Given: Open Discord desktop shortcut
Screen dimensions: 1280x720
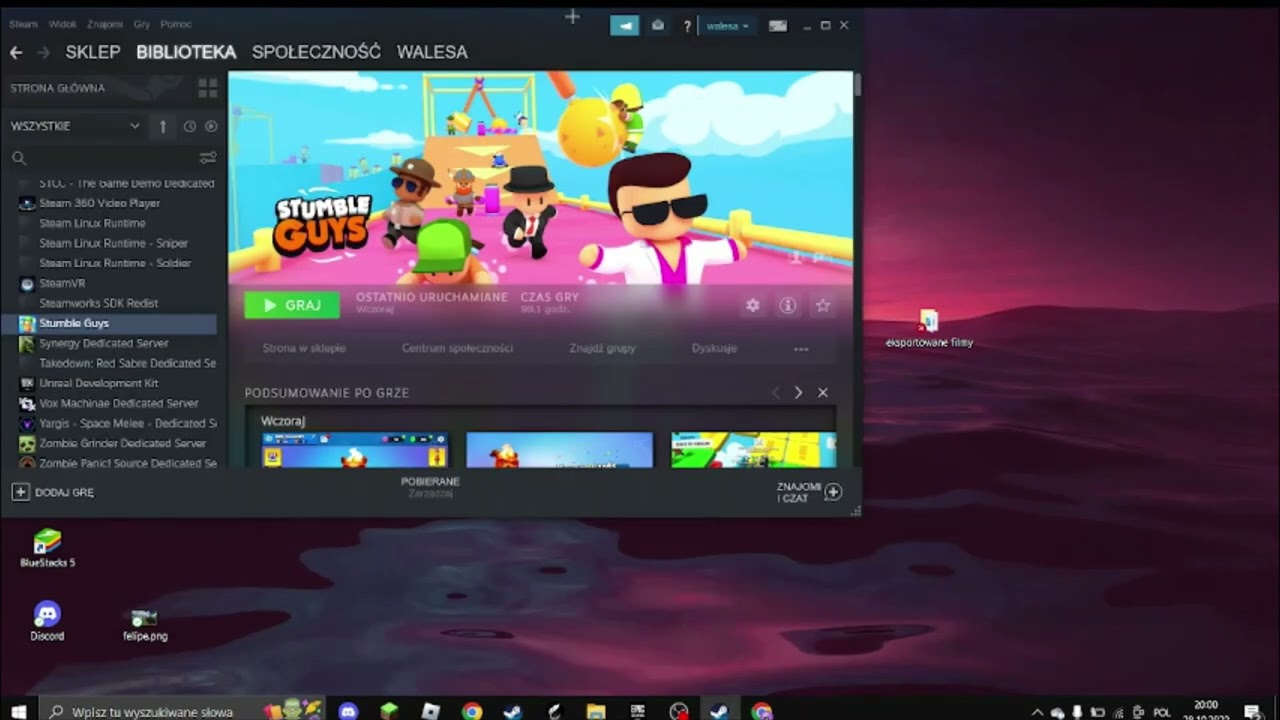Looking at the screenshot, I should click(x=47, y=621).
